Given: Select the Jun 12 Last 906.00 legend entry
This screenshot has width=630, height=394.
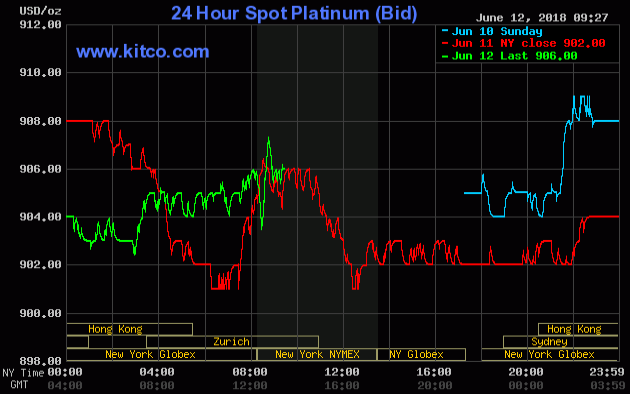Looking at the screenshot, I should tap(509, 55).
